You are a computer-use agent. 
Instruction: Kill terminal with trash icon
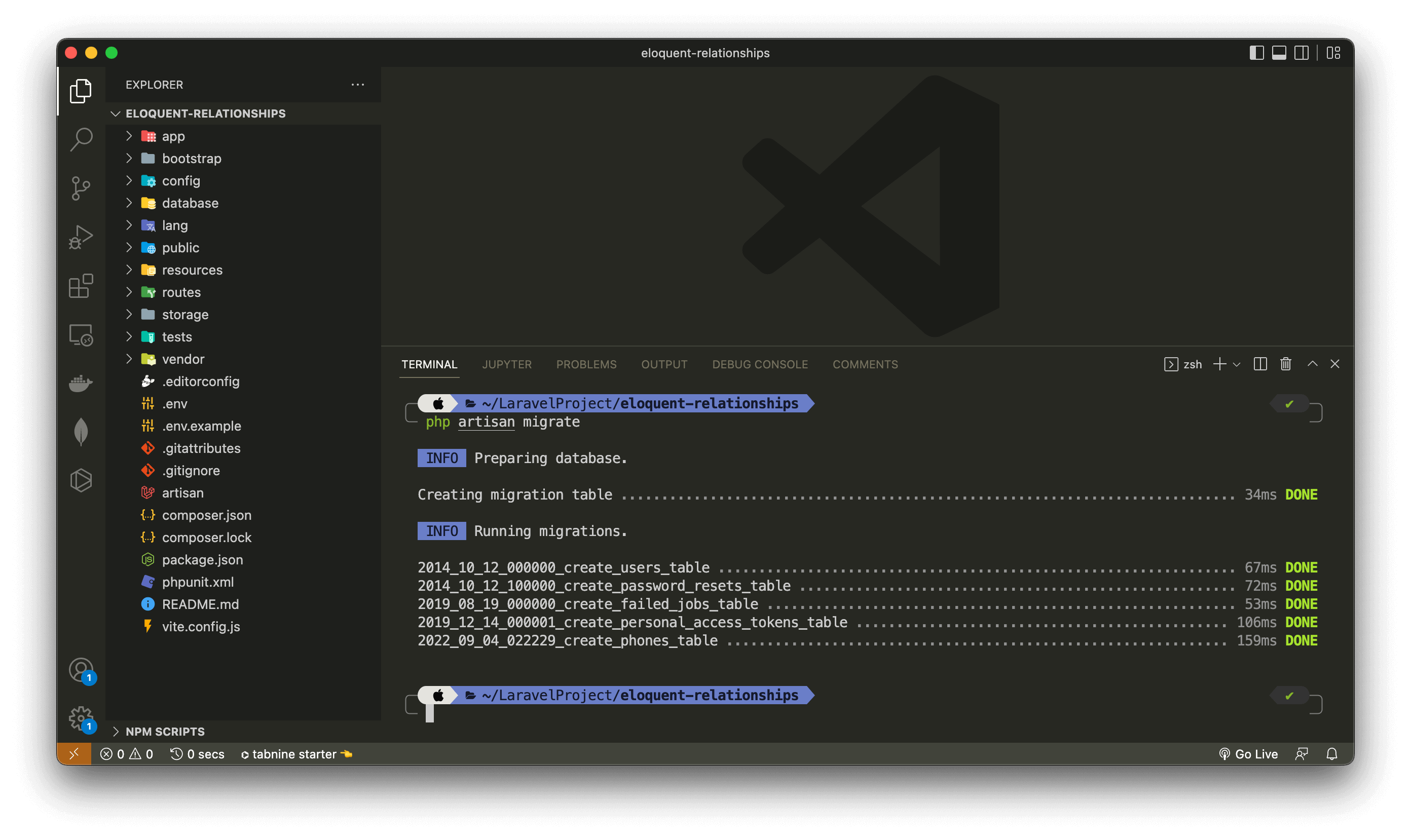(x=1285, y=364)
